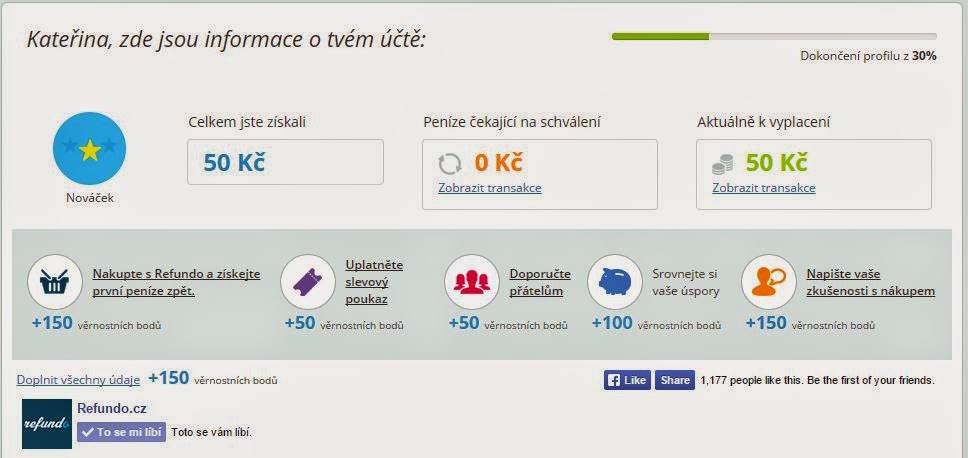Open the Refundo logo thumbnail
968x458 pixels.
pos(47,424)
